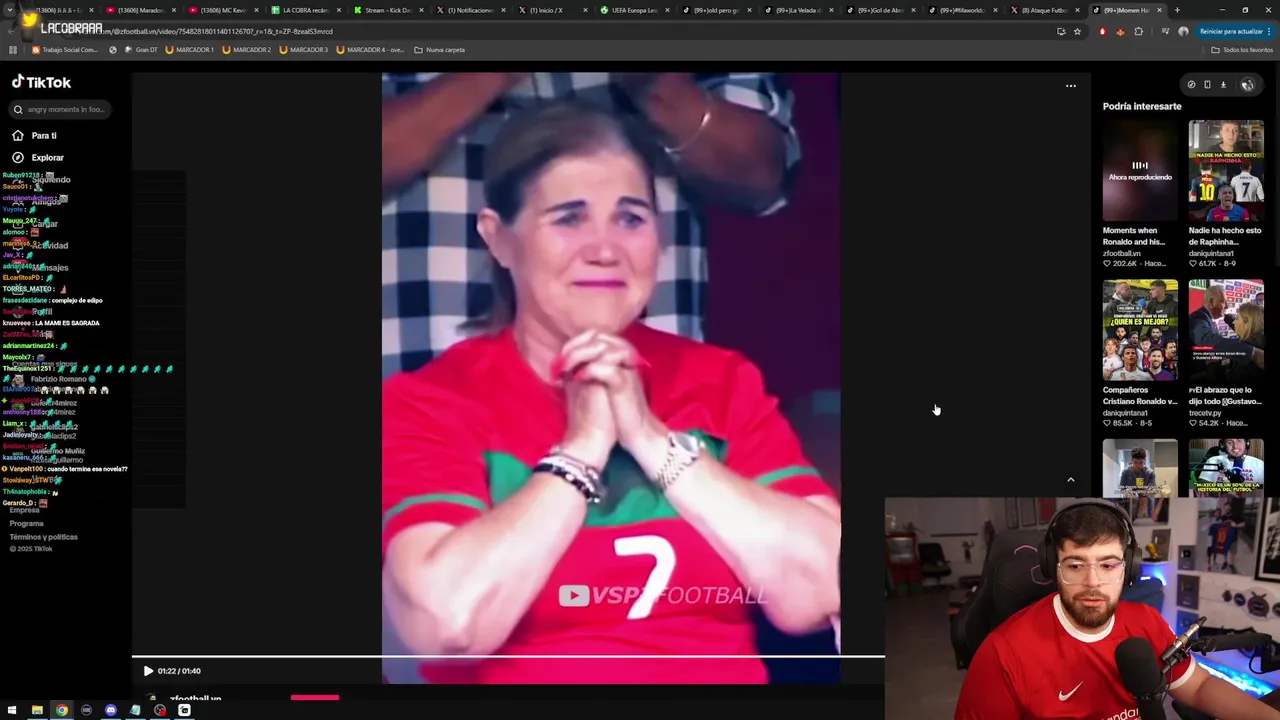Open 'Compañeros Cristiano Ronaldo' video thumbnail
The height and width of the screenshot is (720, 1280).
tap(1140, 330)
